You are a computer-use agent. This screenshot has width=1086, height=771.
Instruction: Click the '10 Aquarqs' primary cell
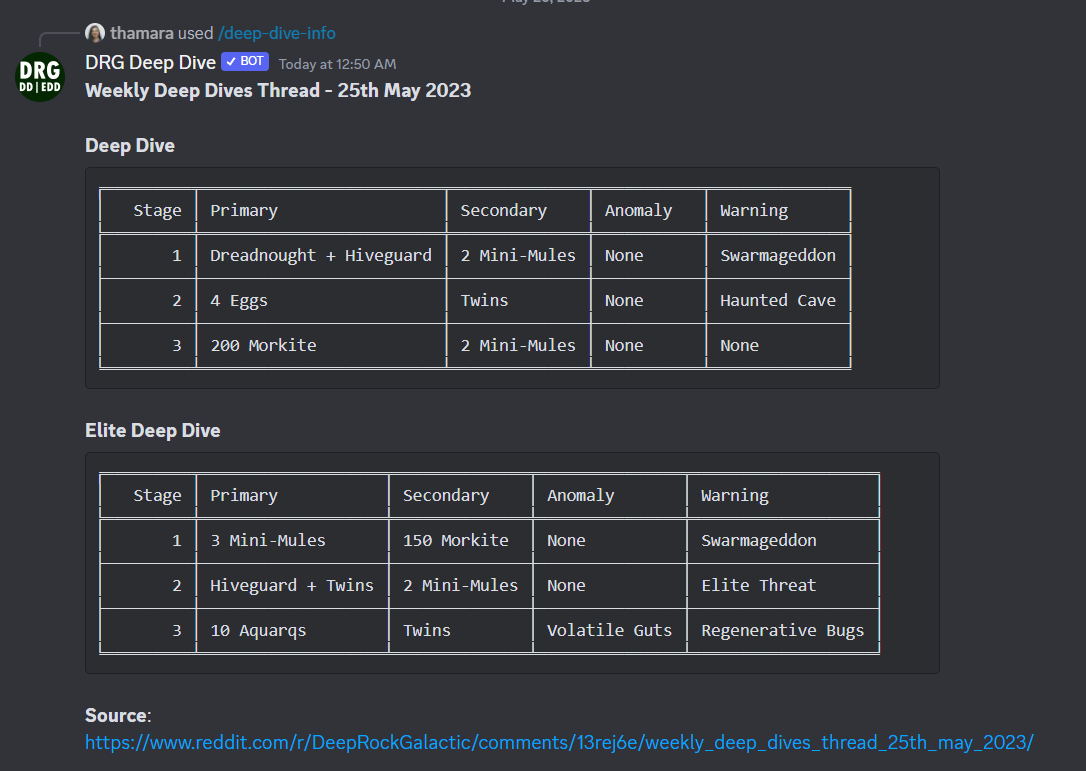(x=258, y=631)
